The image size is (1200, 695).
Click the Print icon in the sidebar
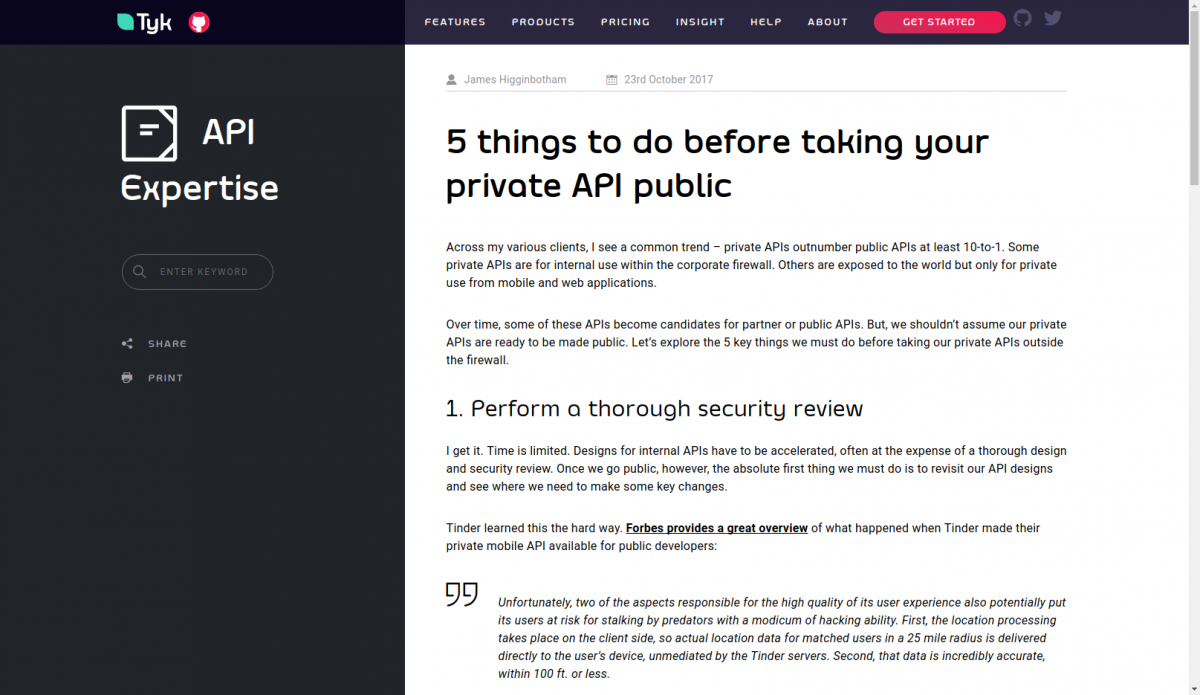coord(127,377)
